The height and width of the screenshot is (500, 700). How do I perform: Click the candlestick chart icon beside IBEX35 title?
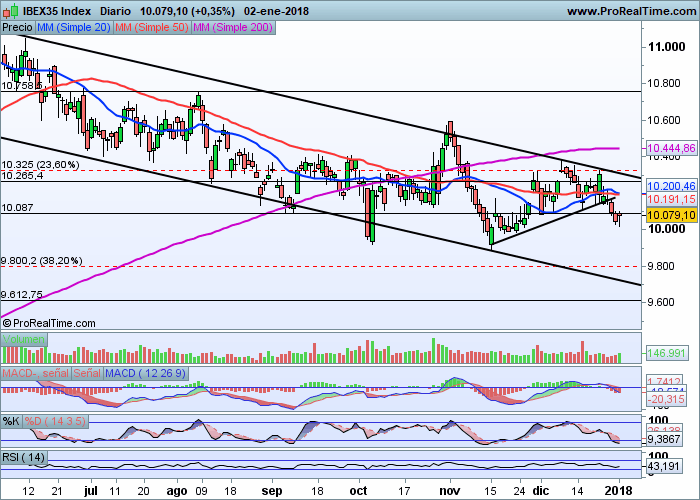point(10,10)
